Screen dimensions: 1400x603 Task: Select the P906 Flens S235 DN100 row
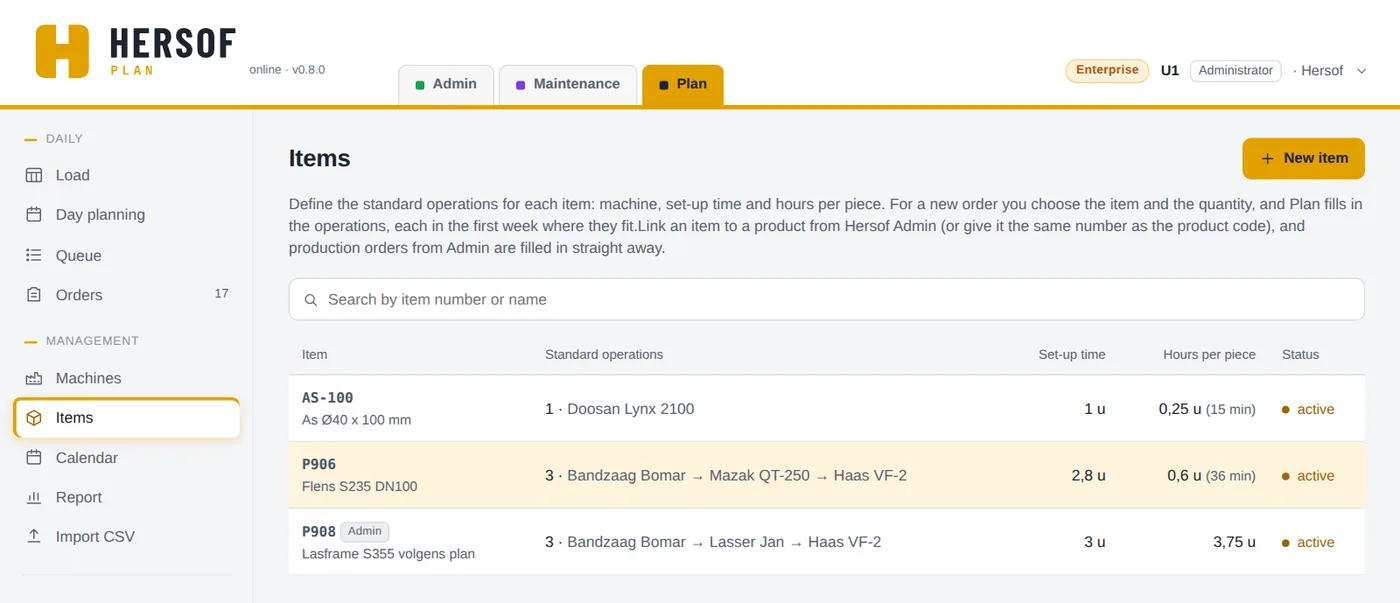(x=826, y=475)
